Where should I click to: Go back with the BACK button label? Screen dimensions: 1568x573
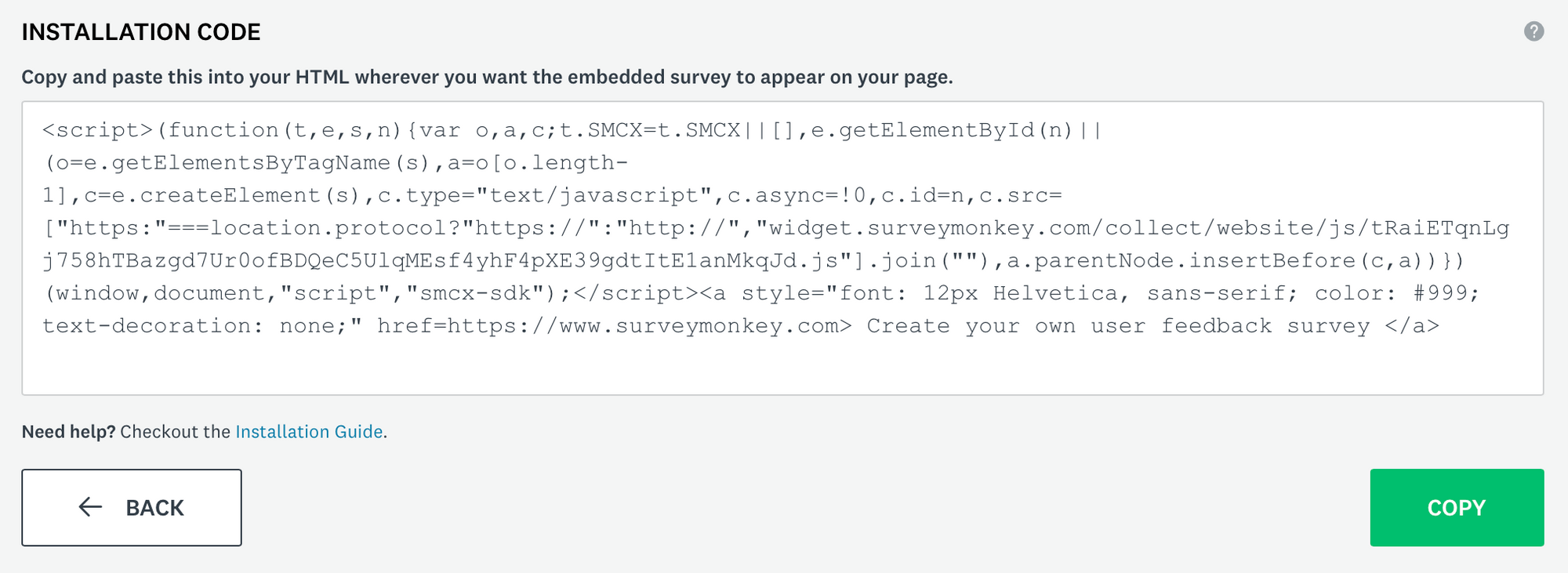point(154,508)
